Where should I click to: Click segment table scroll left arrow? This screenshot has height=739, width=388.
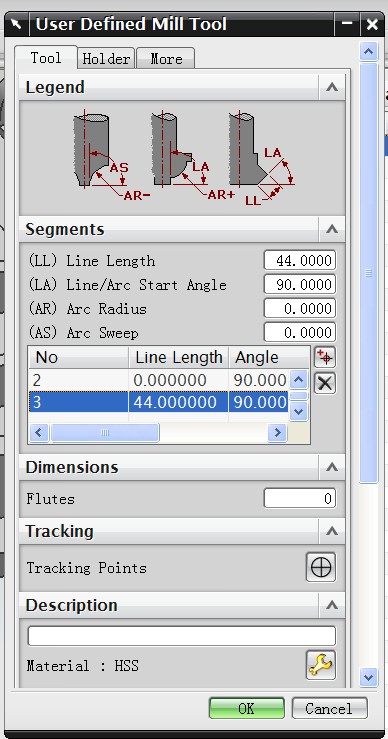[x=40, y=432]
